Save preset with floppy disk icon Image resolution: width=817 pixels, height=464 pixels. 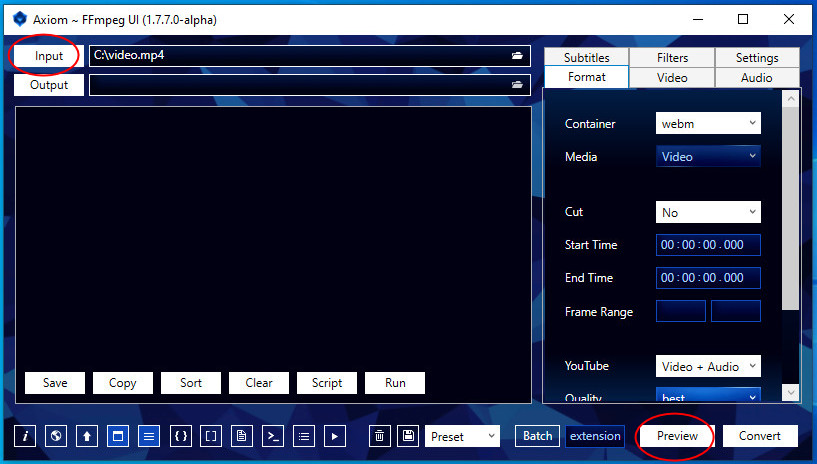coord(408,436)
